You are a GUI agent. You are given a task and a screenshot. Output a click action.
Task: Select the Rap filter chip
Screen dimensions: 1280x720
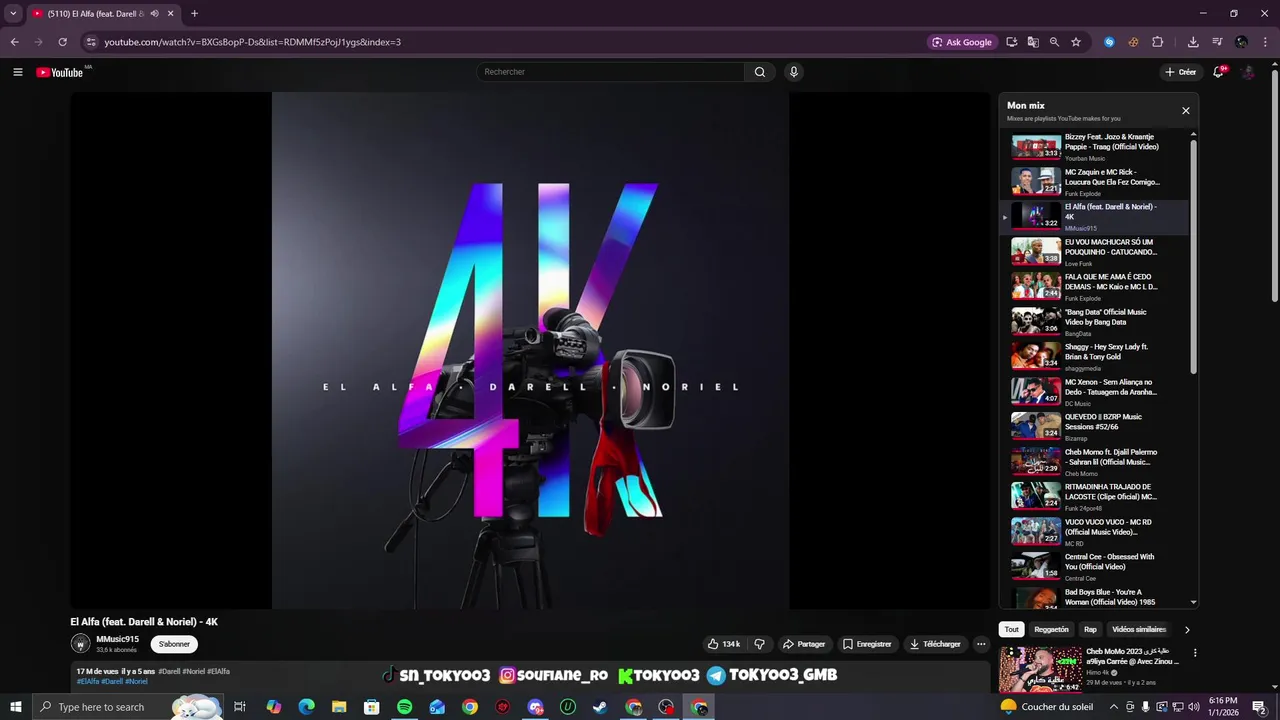(1090, 630)
